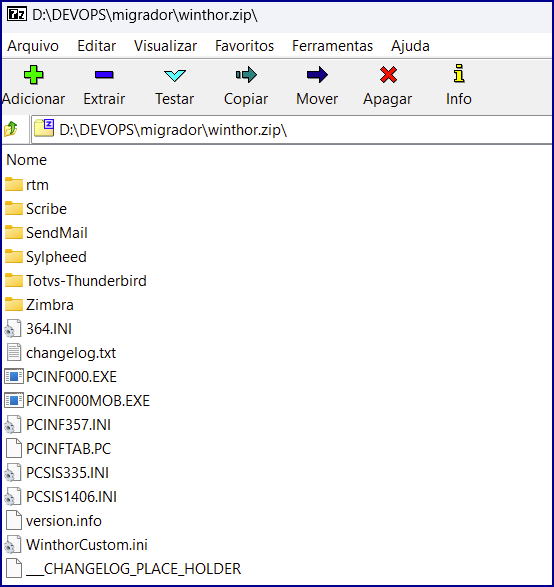Select the PCINF000MOB.EXE file name
This screenshot has height=587, width=554.
click(88, 400)
